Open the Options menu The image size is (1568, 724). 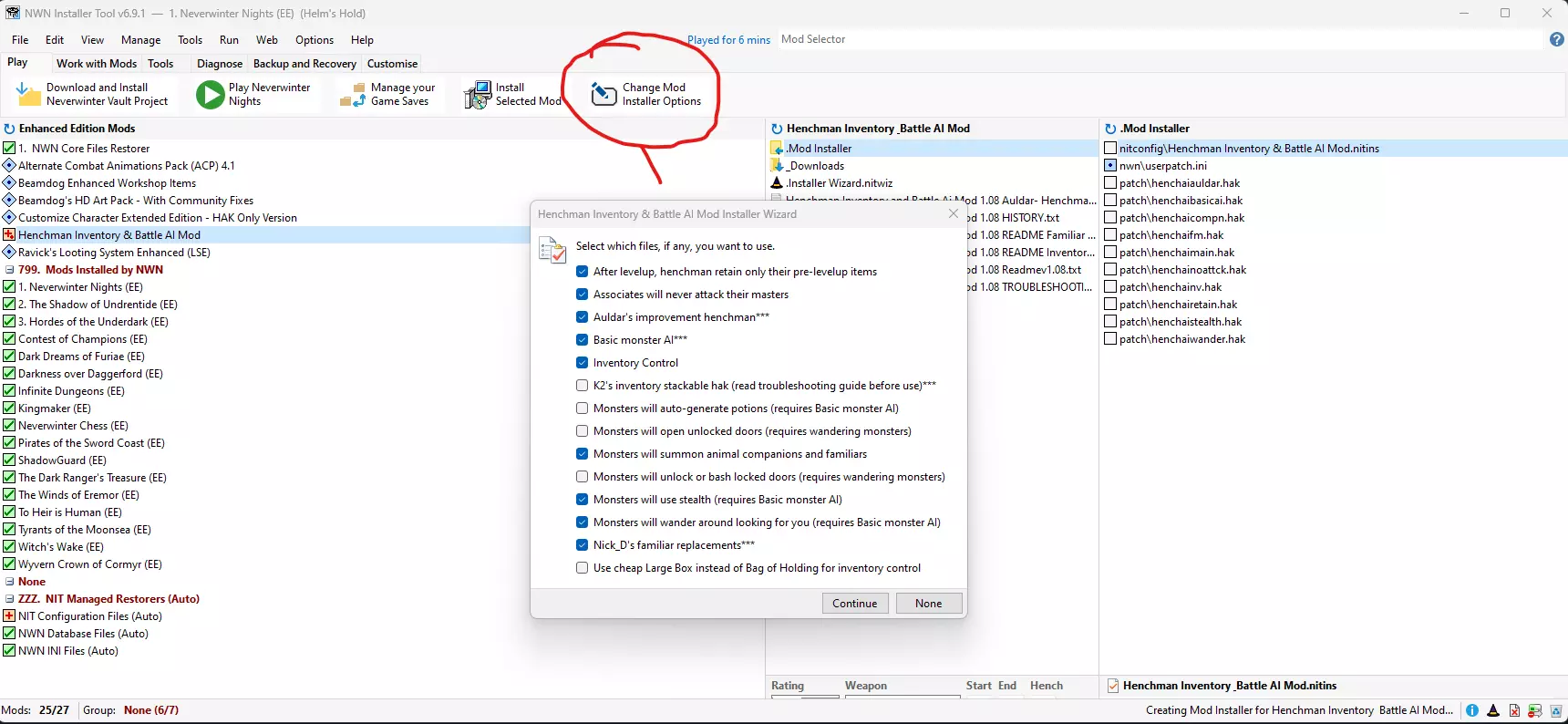click(x=315, y=40)
